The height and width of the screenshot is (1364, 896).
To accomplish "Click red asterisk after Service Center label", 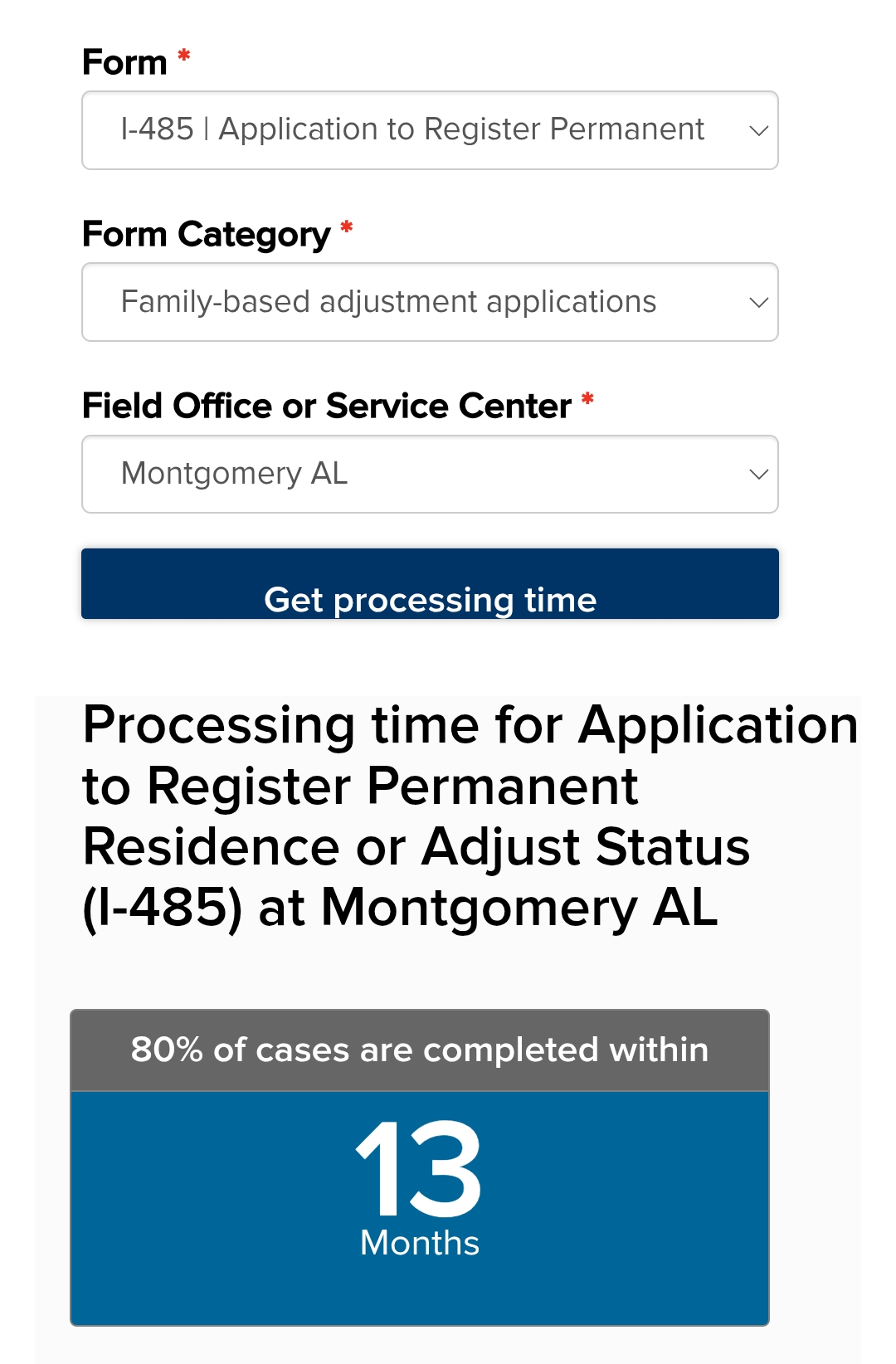I will point(587,400).
